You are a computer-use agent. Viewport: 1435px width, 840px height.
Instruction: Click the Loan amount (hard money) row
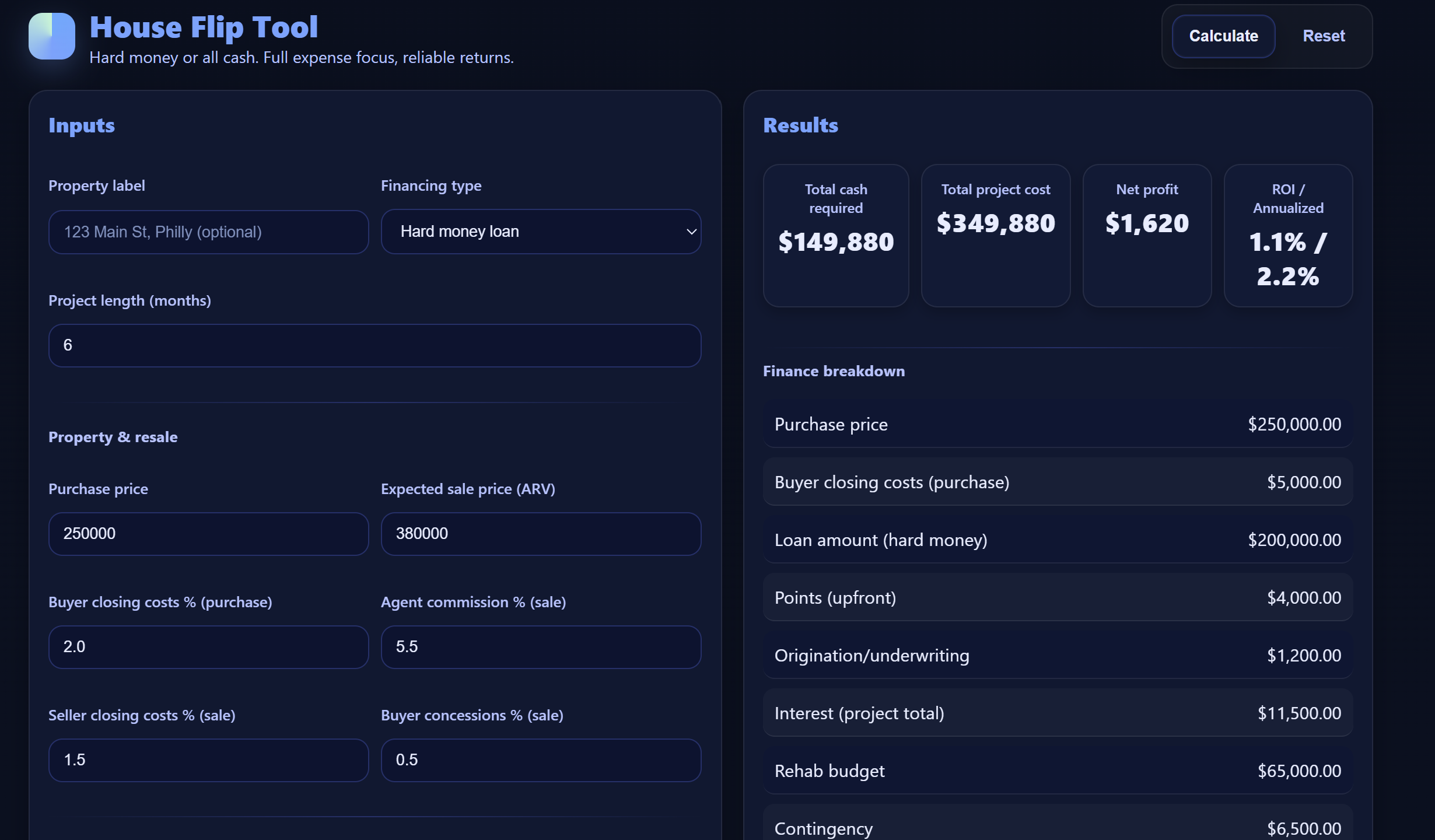(x=1057, y=540)
